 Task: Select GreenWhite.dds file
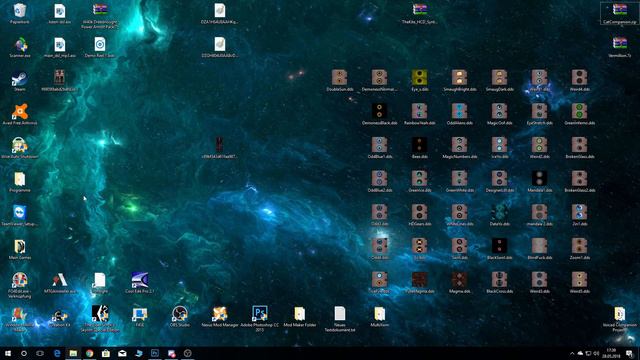tap(460, 181)
